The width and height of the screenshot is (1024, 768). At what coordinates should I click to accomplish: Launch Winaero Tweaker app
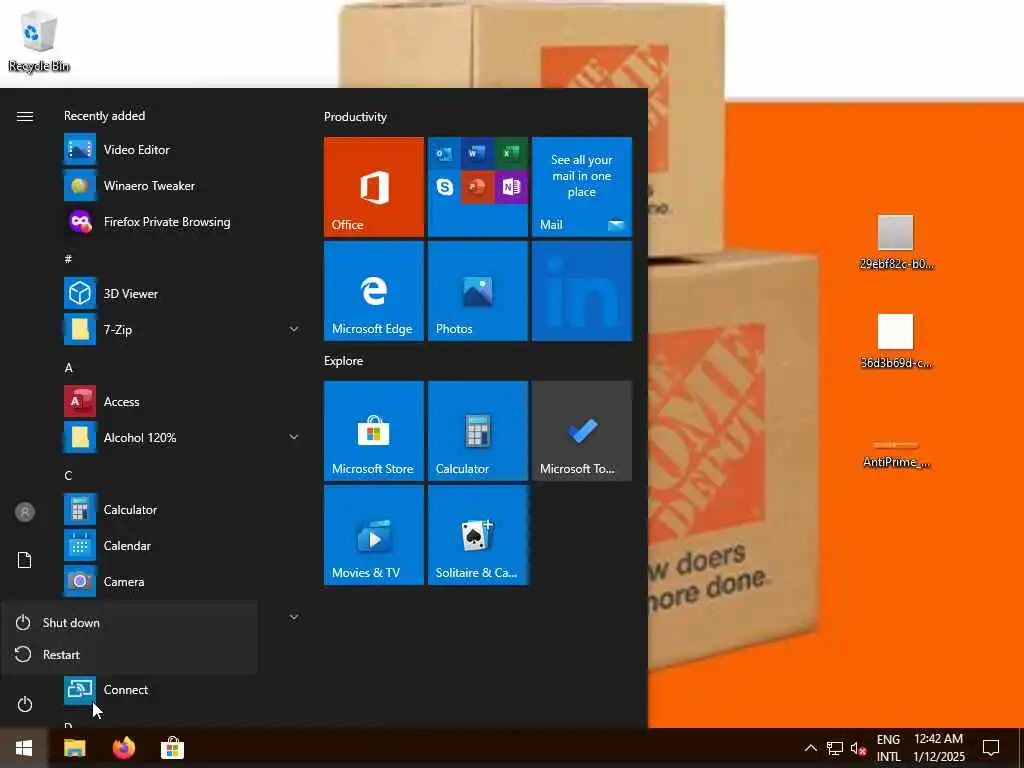(x=183, y=185)
